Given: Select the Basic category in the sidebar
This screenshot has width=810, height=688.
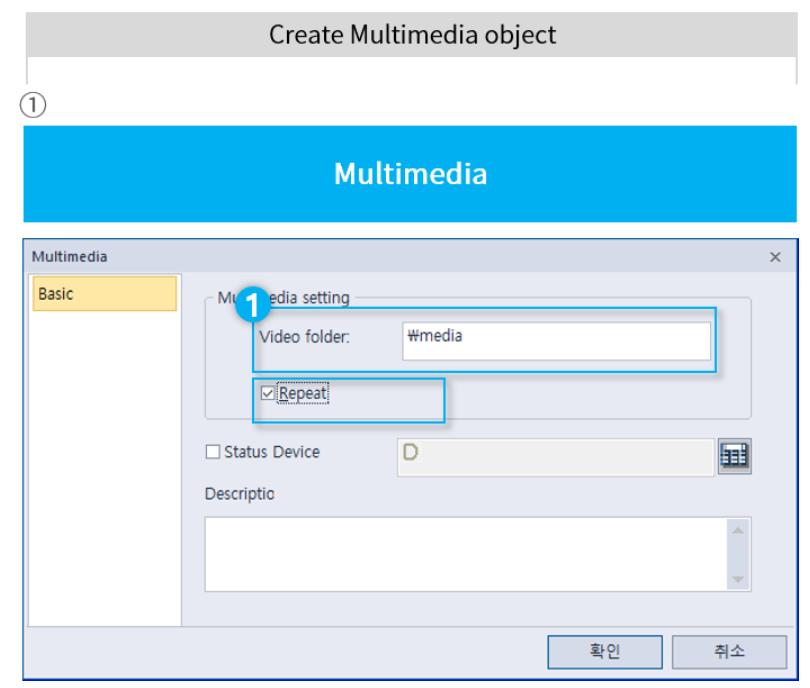Looking at the screenshot, I should 104,293.
